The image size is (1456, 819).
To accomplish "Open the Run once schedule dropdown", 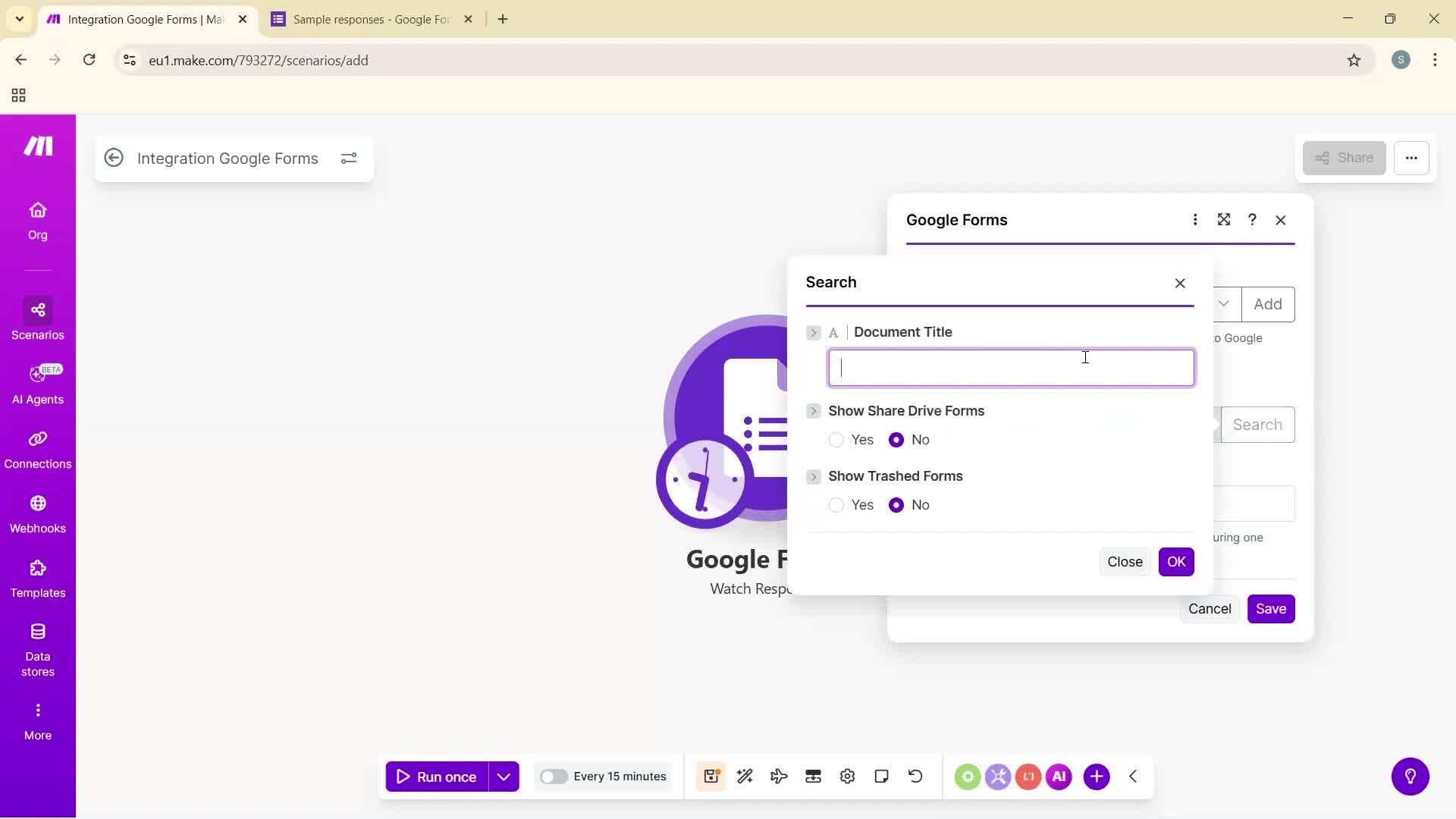I will 504,776.
